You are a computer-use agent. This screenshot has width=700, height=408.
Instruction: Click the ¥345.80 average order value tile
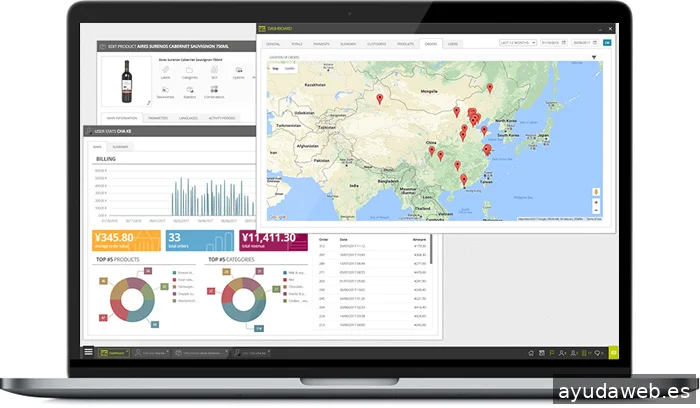tap(126, 240)
